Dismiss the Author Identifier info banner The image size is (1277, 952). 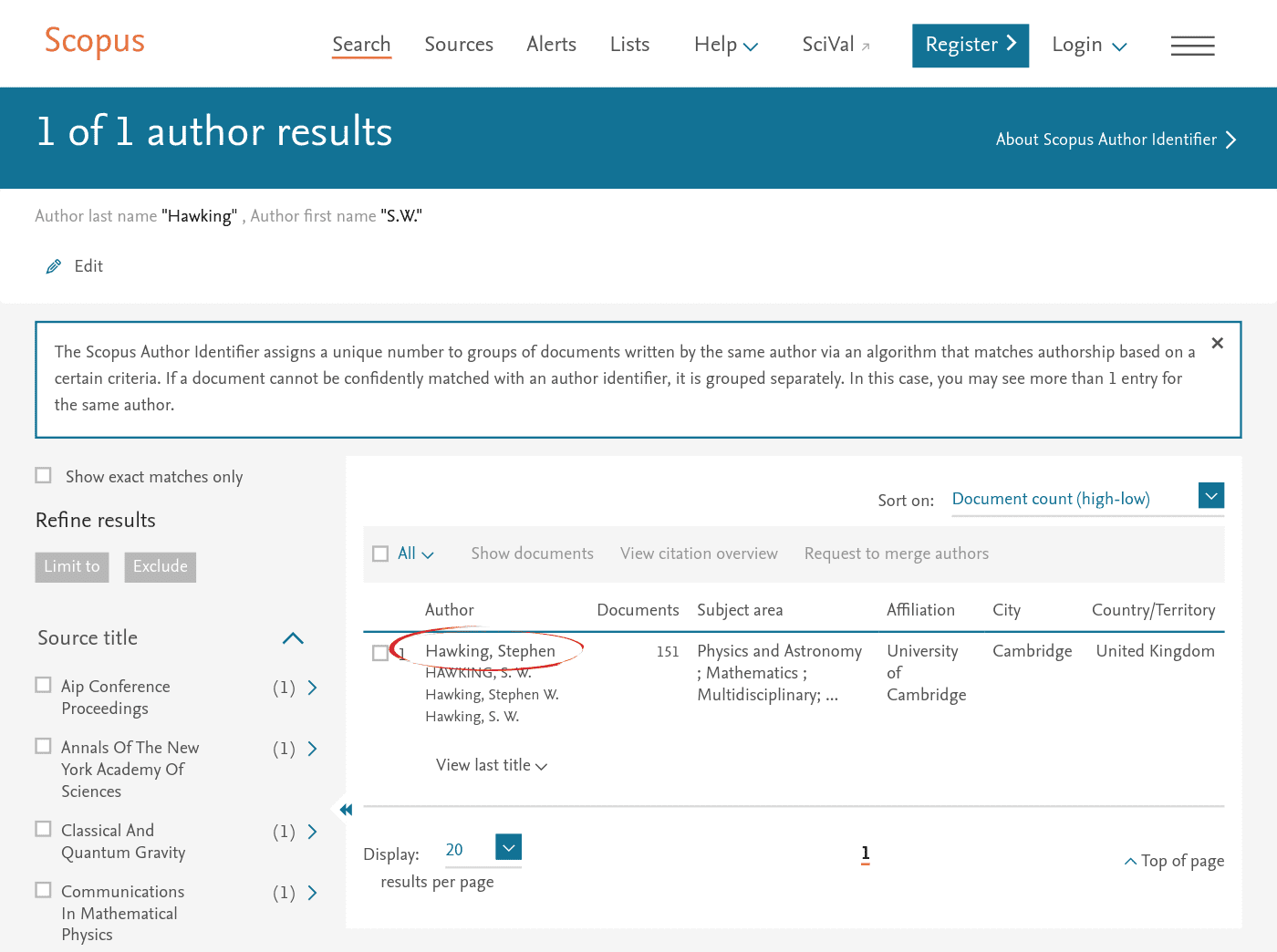tap(1217, 343)
